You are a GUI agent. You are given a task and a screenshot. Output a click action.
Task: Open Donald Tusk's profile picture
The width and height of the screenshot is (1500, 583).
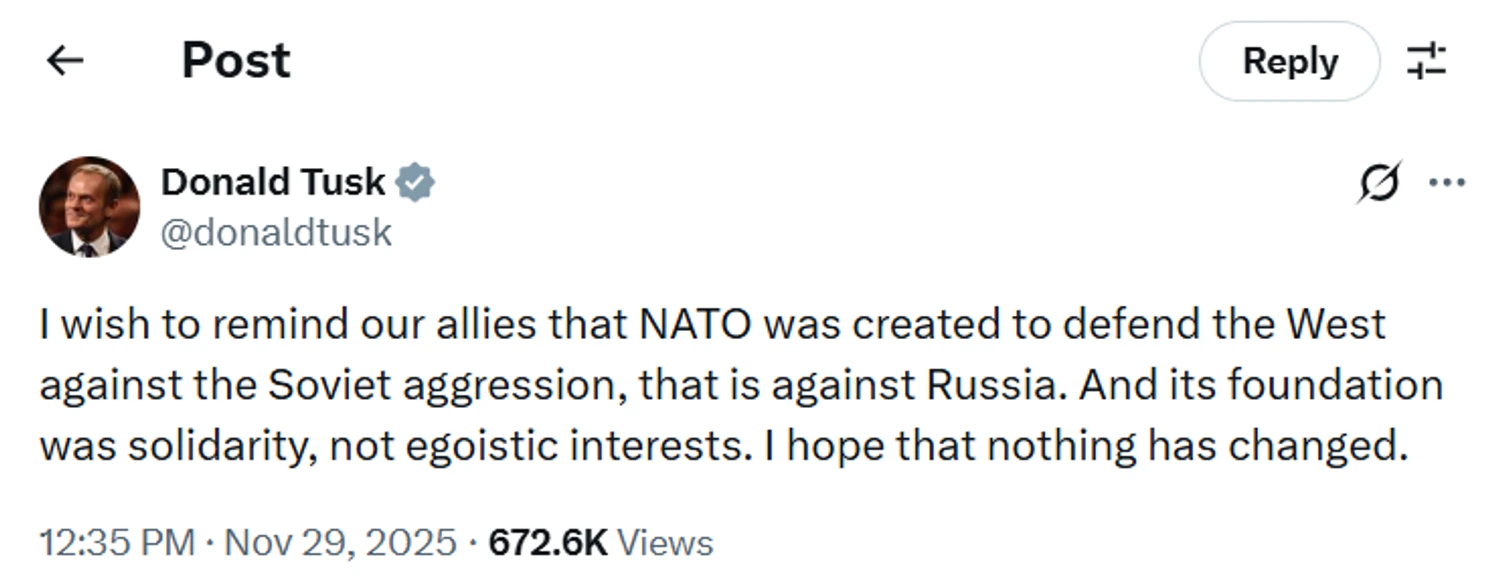point(89,207)
